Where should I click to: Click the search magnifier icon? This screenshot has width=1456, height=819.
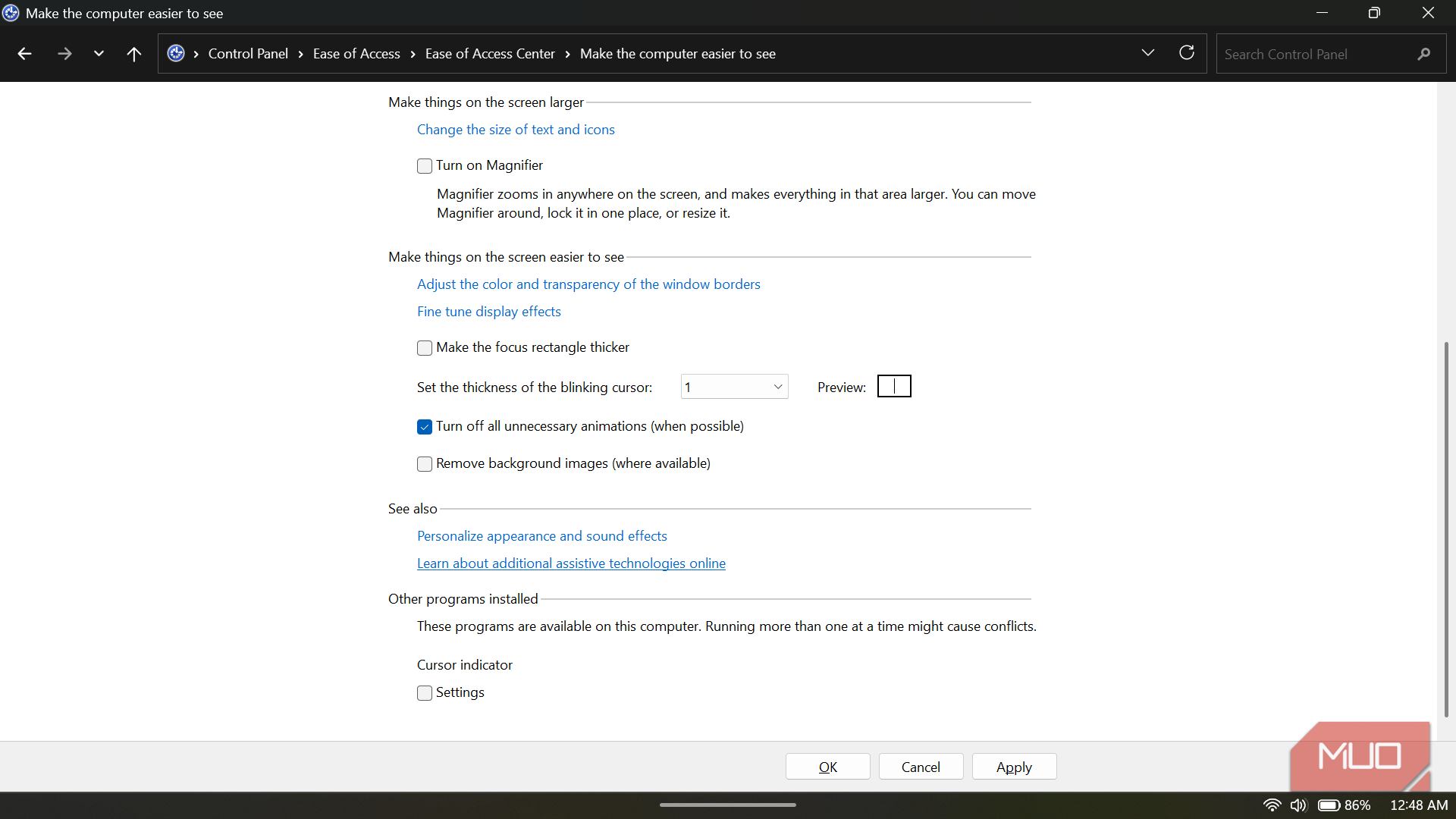[x=1424, y=54]
